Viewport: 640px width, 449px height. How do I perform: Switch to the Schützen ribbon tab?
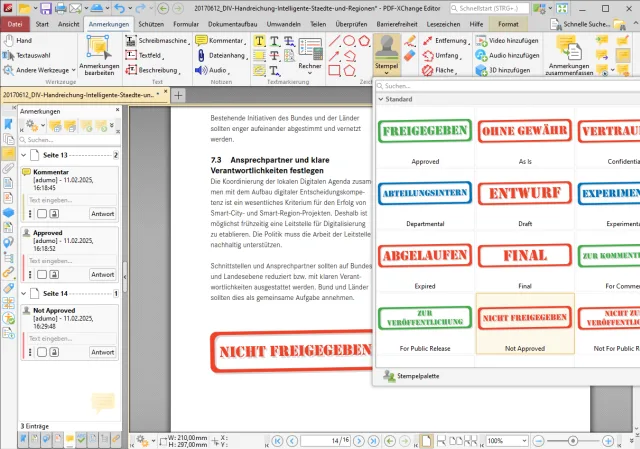click(152, 22)
